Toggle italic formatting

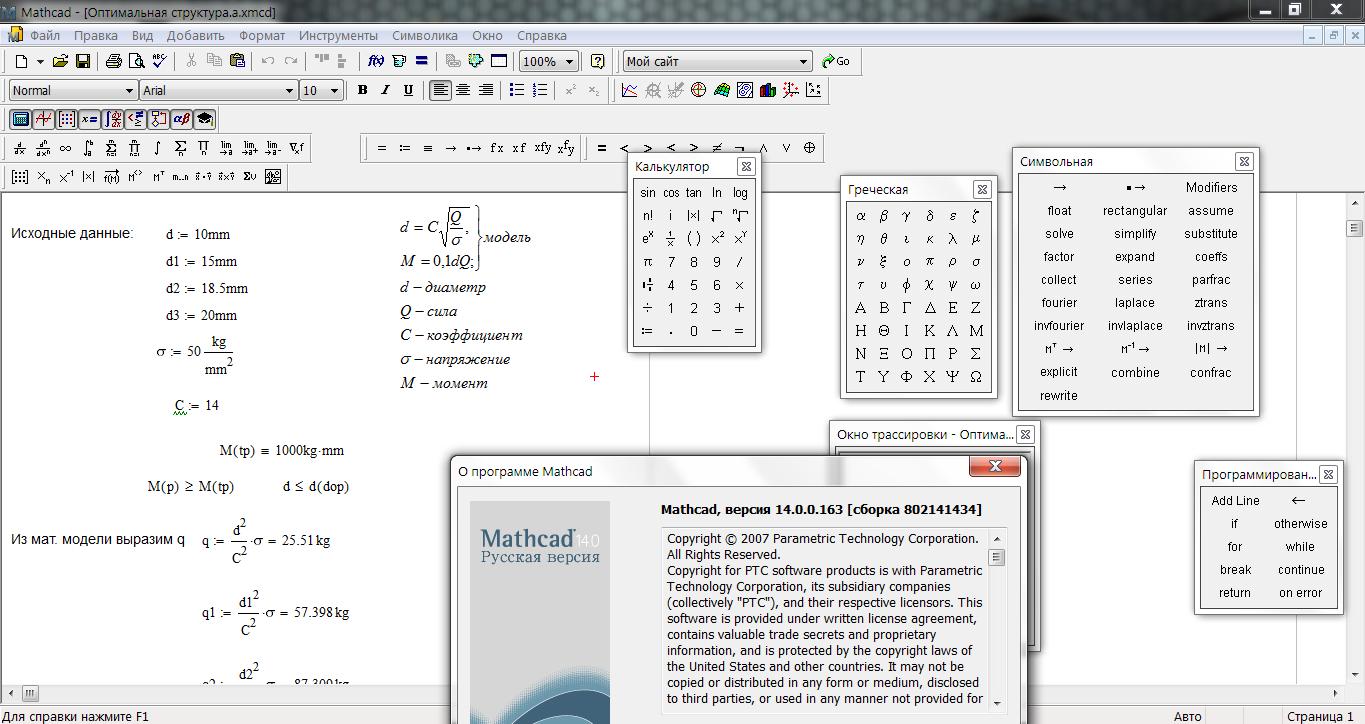point(385,90)
